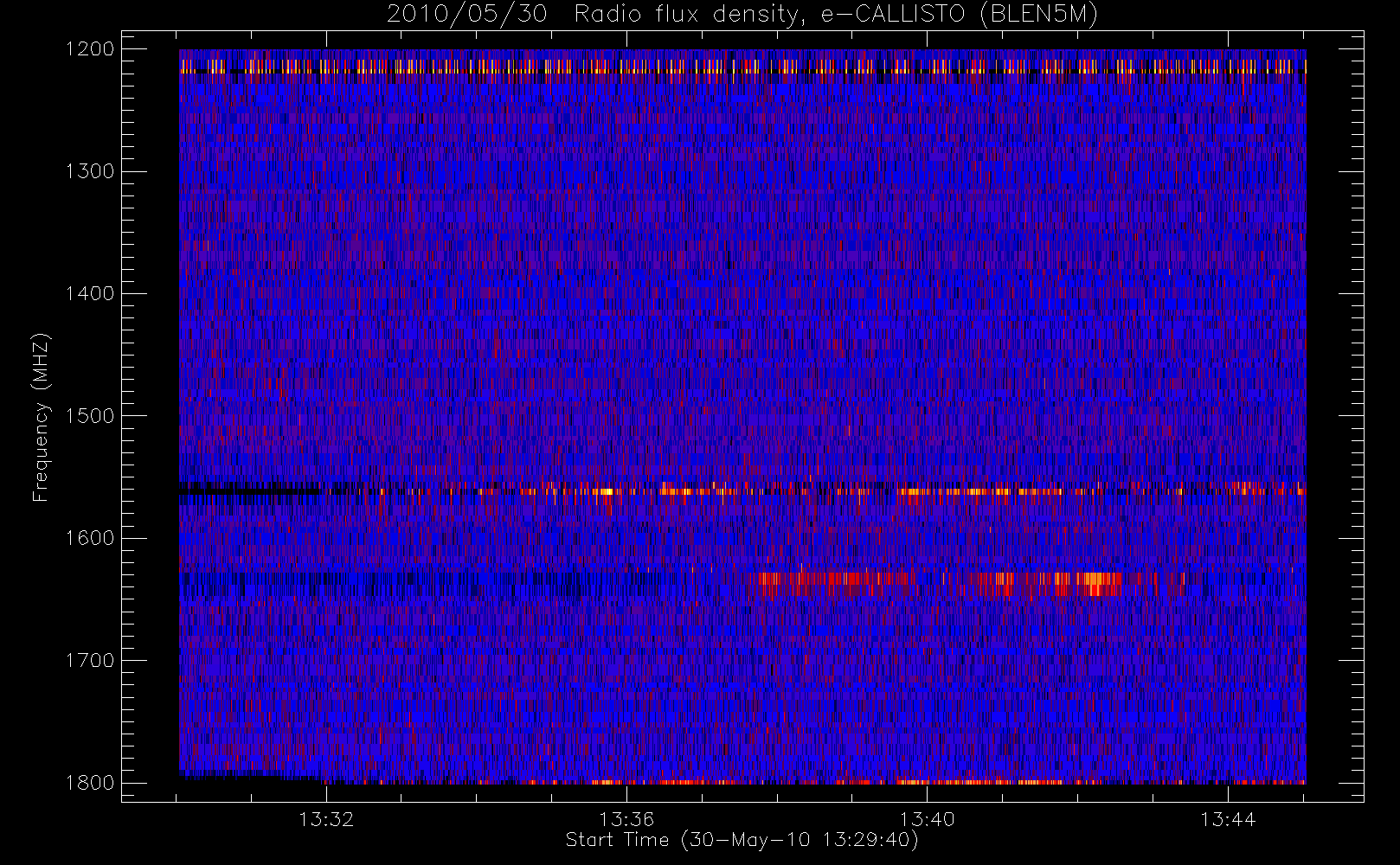Image resolution: width=1400 pixels, height=865 pixels.
Task: Select the 1600 frequency axis label
Action: (90, 538)
